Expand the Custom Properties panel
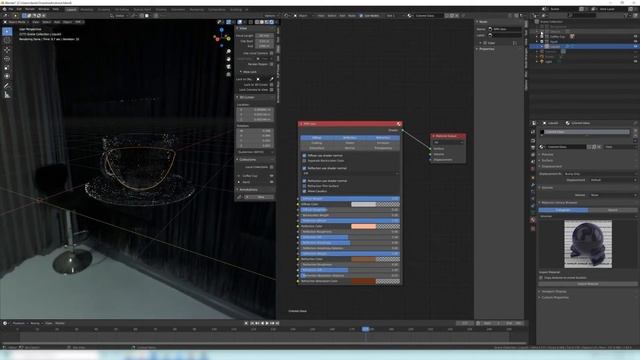The height and width of the screenshot is (360, 640). tap(540, 298)
